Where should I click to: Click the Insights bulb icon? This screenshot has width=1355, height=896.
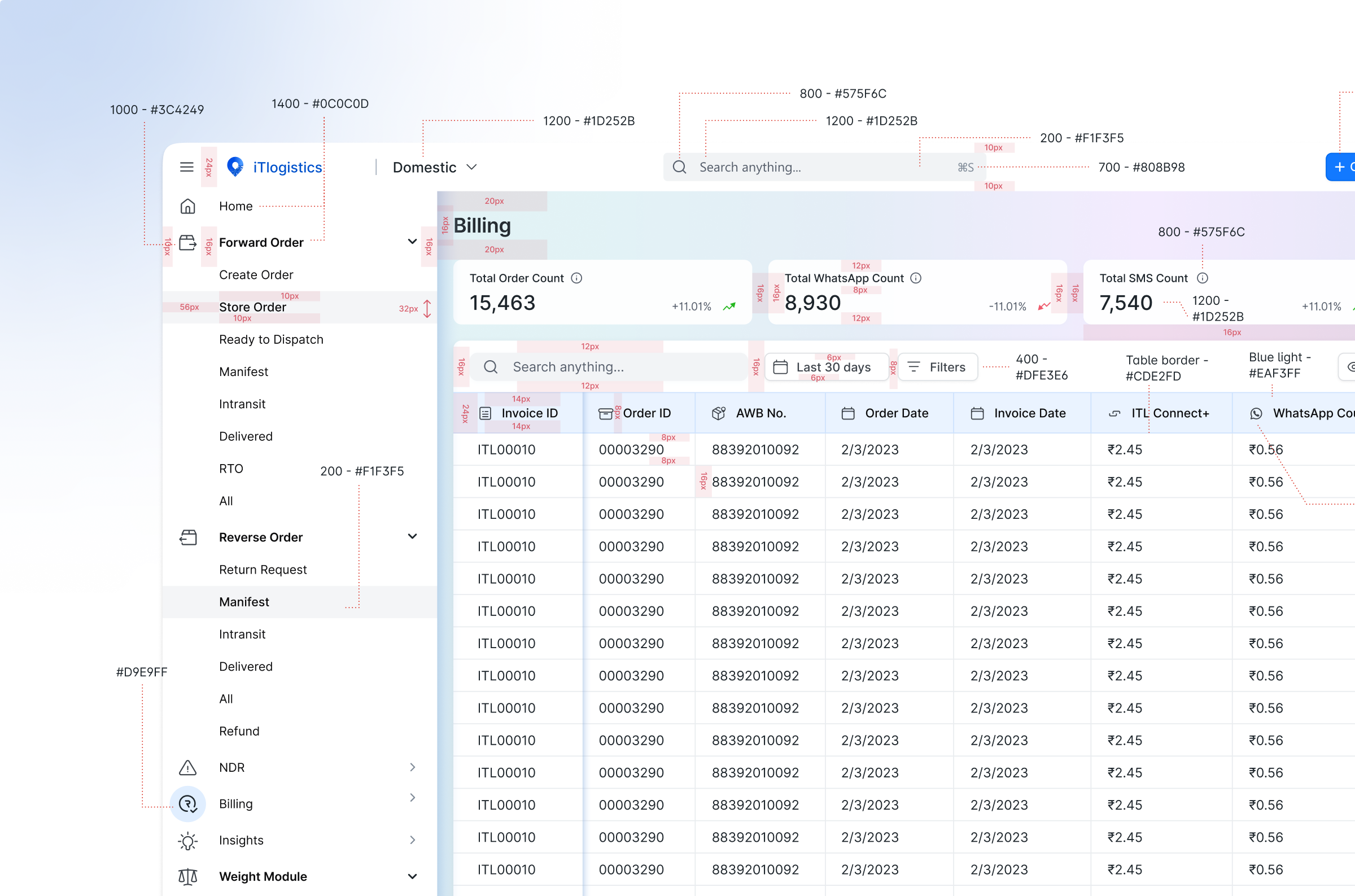[187, 840]
